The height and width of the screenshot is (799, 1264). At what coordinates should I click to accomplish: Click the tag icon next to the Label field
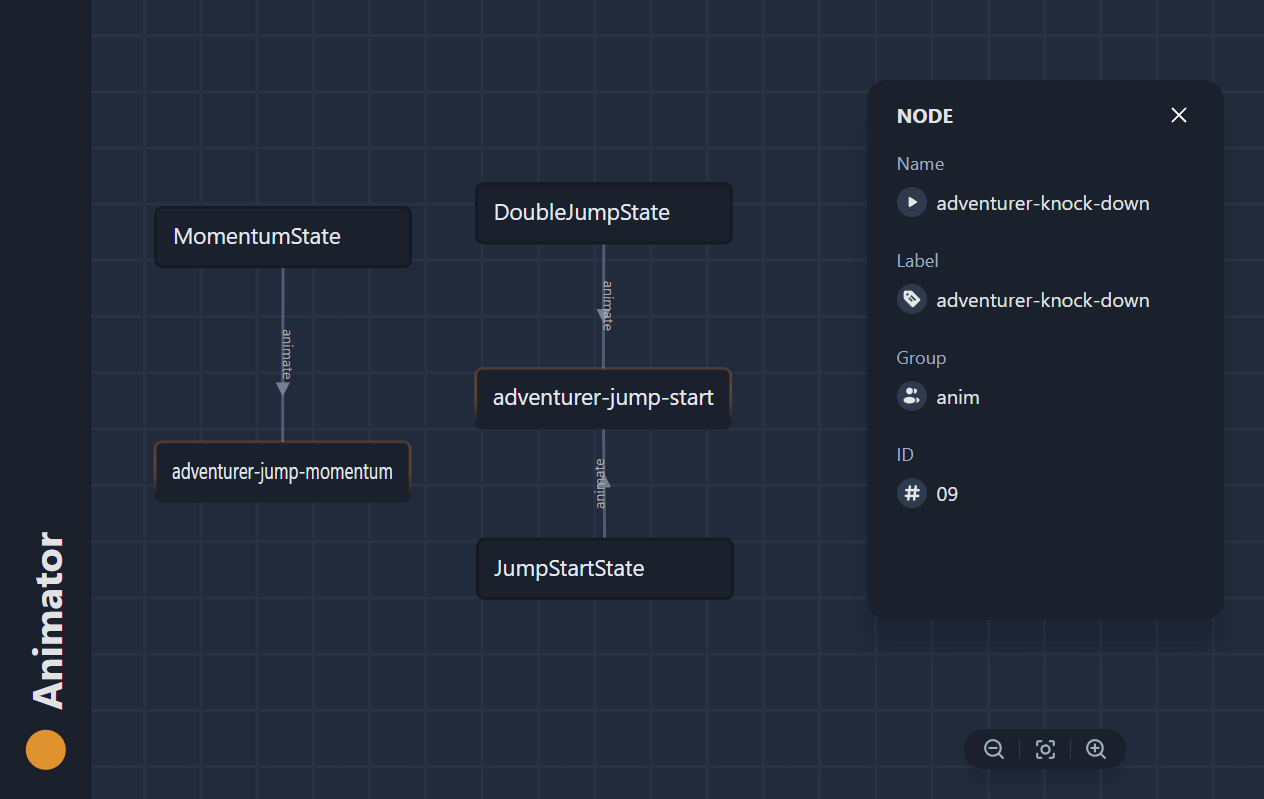[x=911, y=299]
